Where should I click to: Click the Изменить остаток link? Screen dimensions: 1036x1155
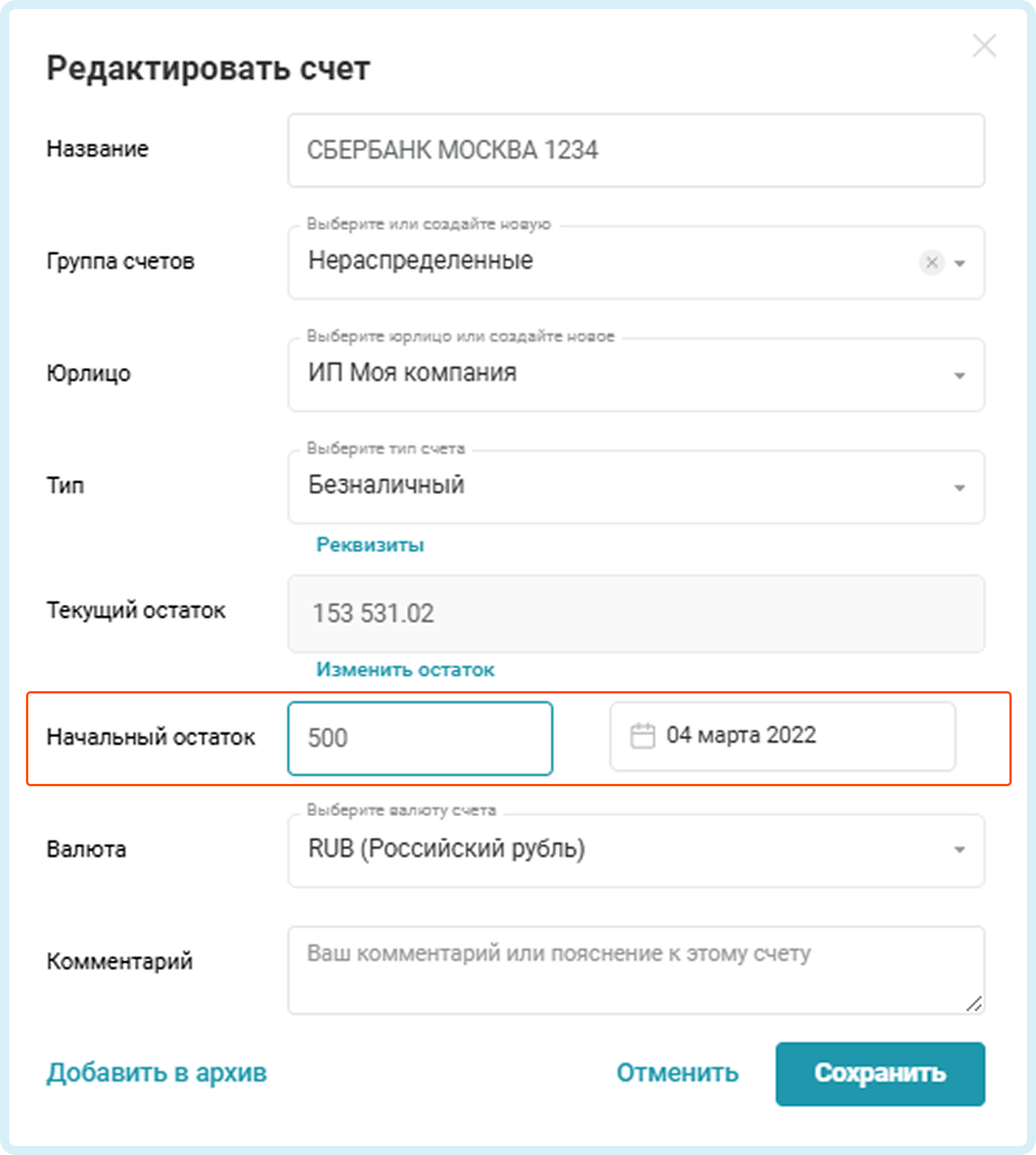[405, 670]
